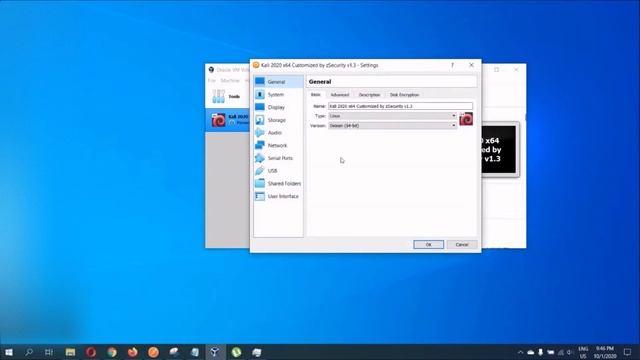Click the VM preview thumbnail
Image resolution: width=640 pixels, height=360 pixels.
pyautogui.click(x=500, y=149)
